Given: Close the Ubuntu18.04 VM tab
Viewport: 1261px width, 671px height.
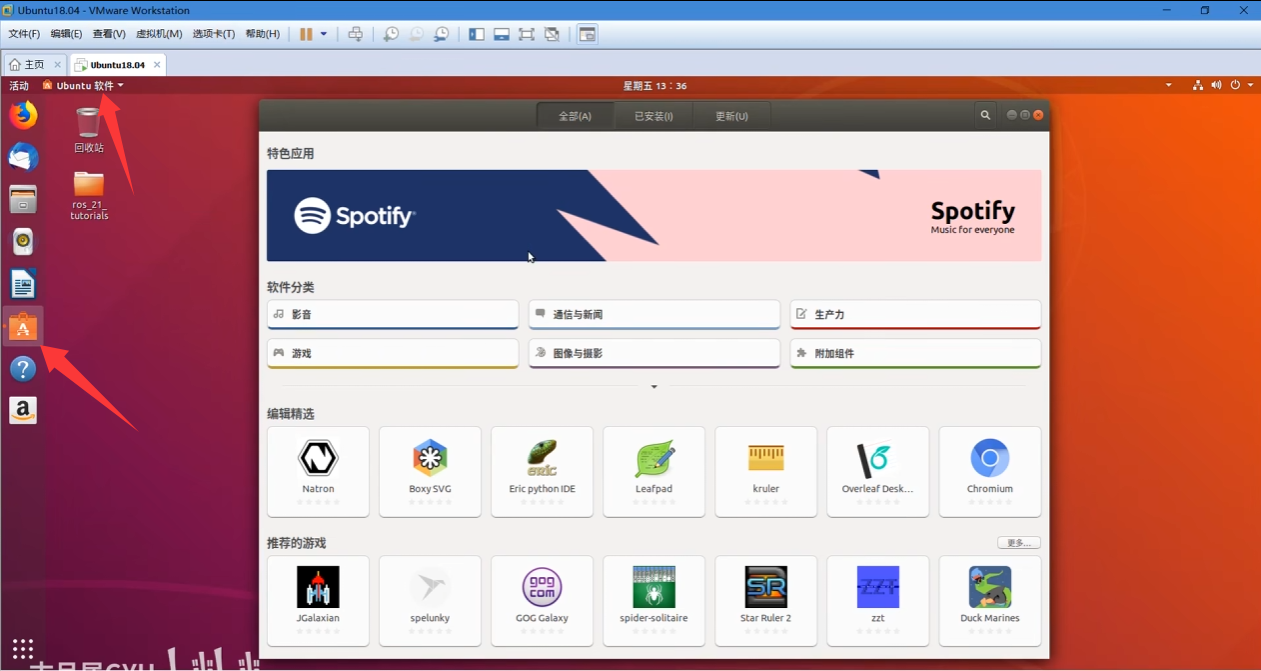Looking at the screenshot, I should (155, 65).
